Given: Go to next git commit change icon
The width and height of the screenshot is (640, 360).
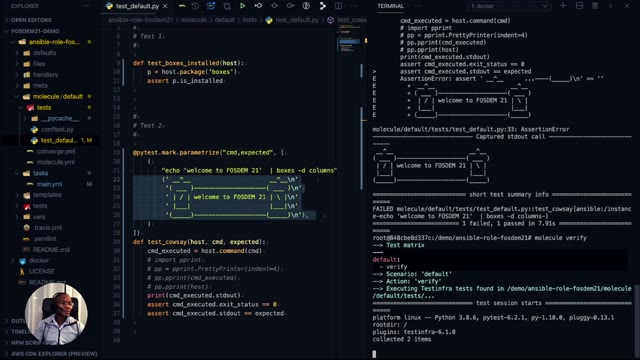Looking at the screenshot, I should click(290, 6).
